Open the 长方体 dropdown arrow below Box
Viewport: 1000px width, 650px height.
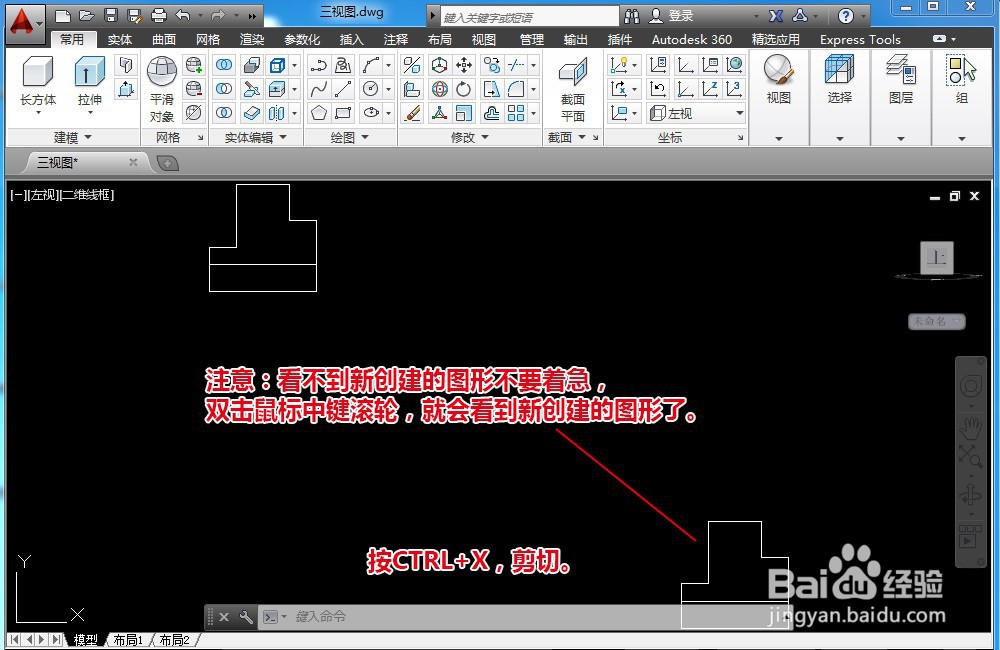pyautogui.click(x=38, y=113)
